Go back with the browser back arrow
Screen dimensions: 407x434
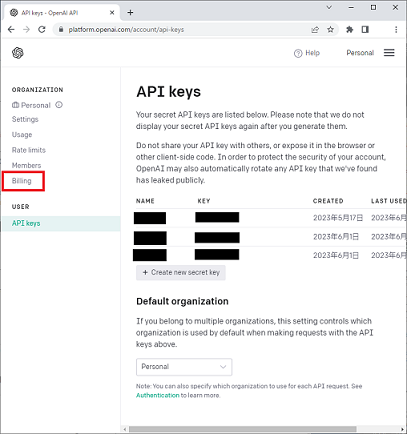coord(11,30)
